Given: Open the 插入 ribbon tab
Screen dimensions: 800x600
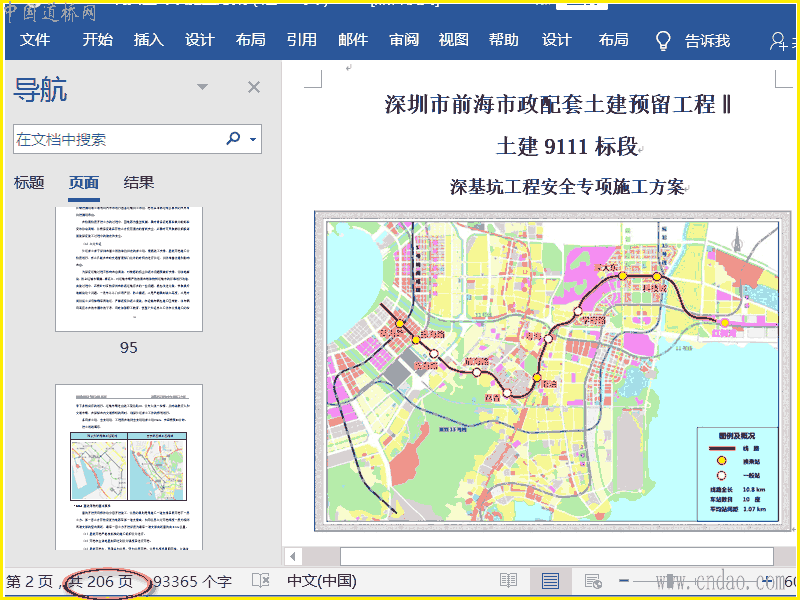Looking at the screenshot, I should [x=148, y=40].
